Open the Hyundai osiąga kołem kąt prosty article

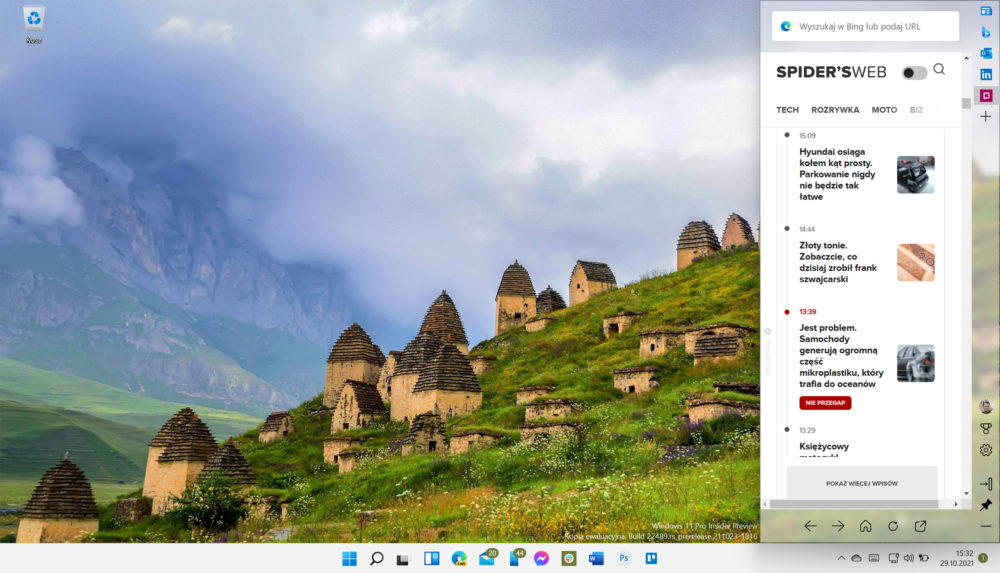pos(837,174)
